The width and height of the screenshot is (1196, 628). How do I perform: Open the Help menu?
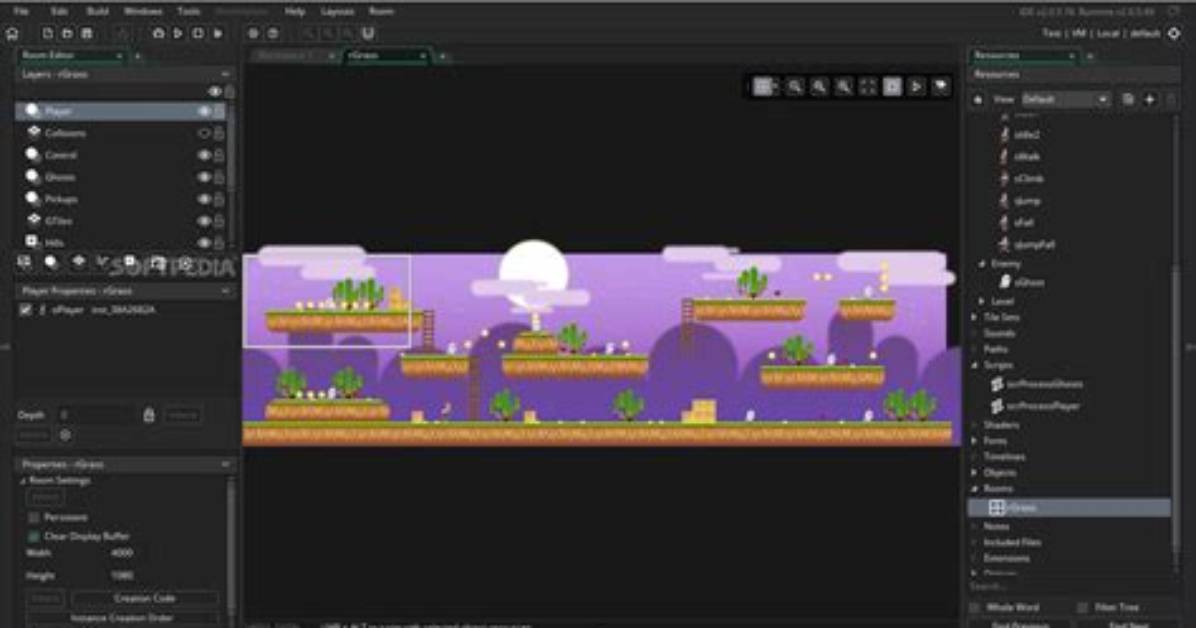pyautogui.click(x=294, y=11)
